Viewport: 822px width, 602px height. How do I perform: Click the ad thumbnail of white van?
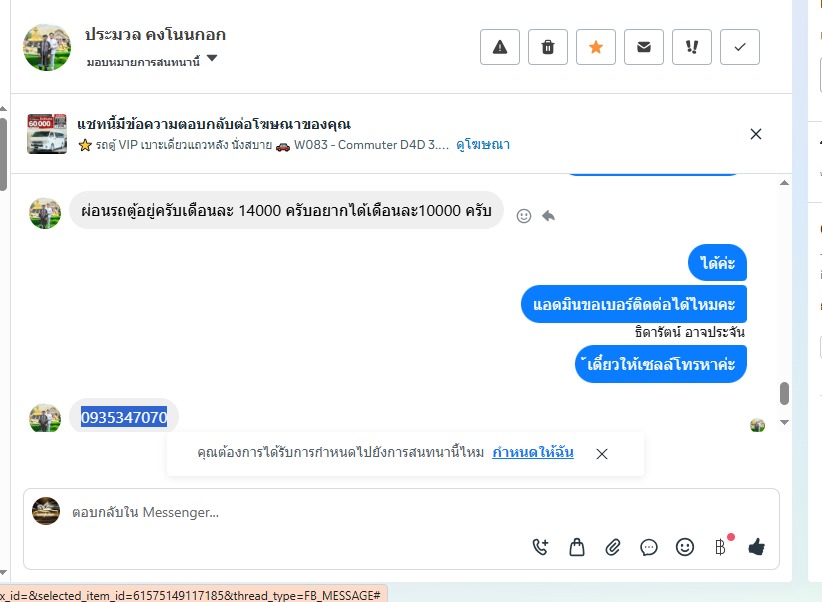point(47,134)
